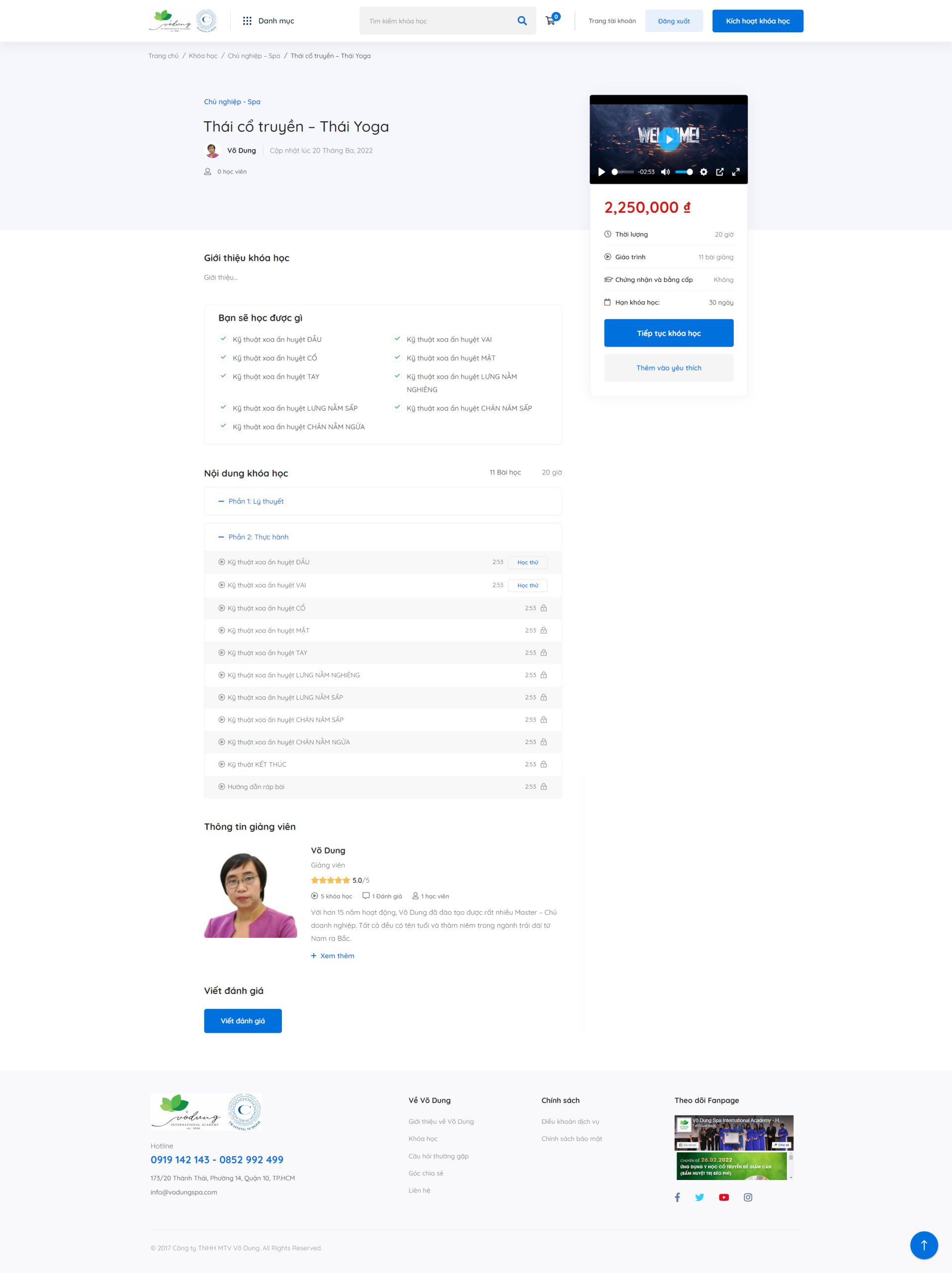The image size is (952, 1273).
Task: Go to Trang tài khoản
Action: coord(611,21)
